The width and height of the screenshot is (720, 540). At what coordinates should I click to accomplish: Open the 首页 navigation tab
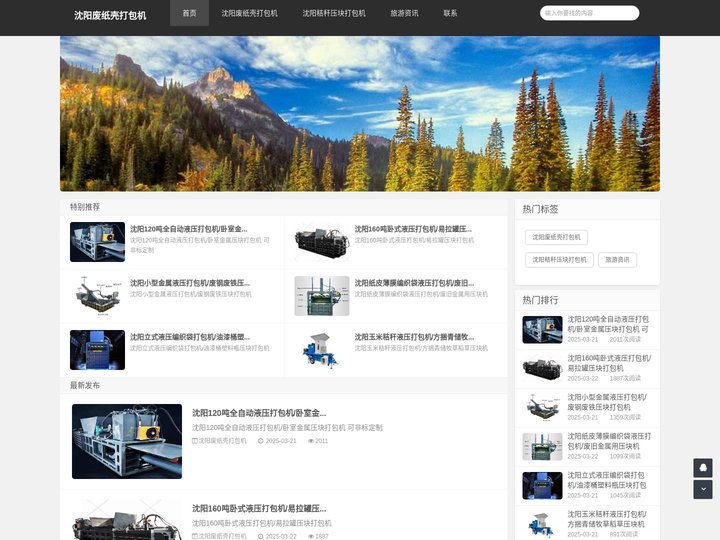pos(189,13)
